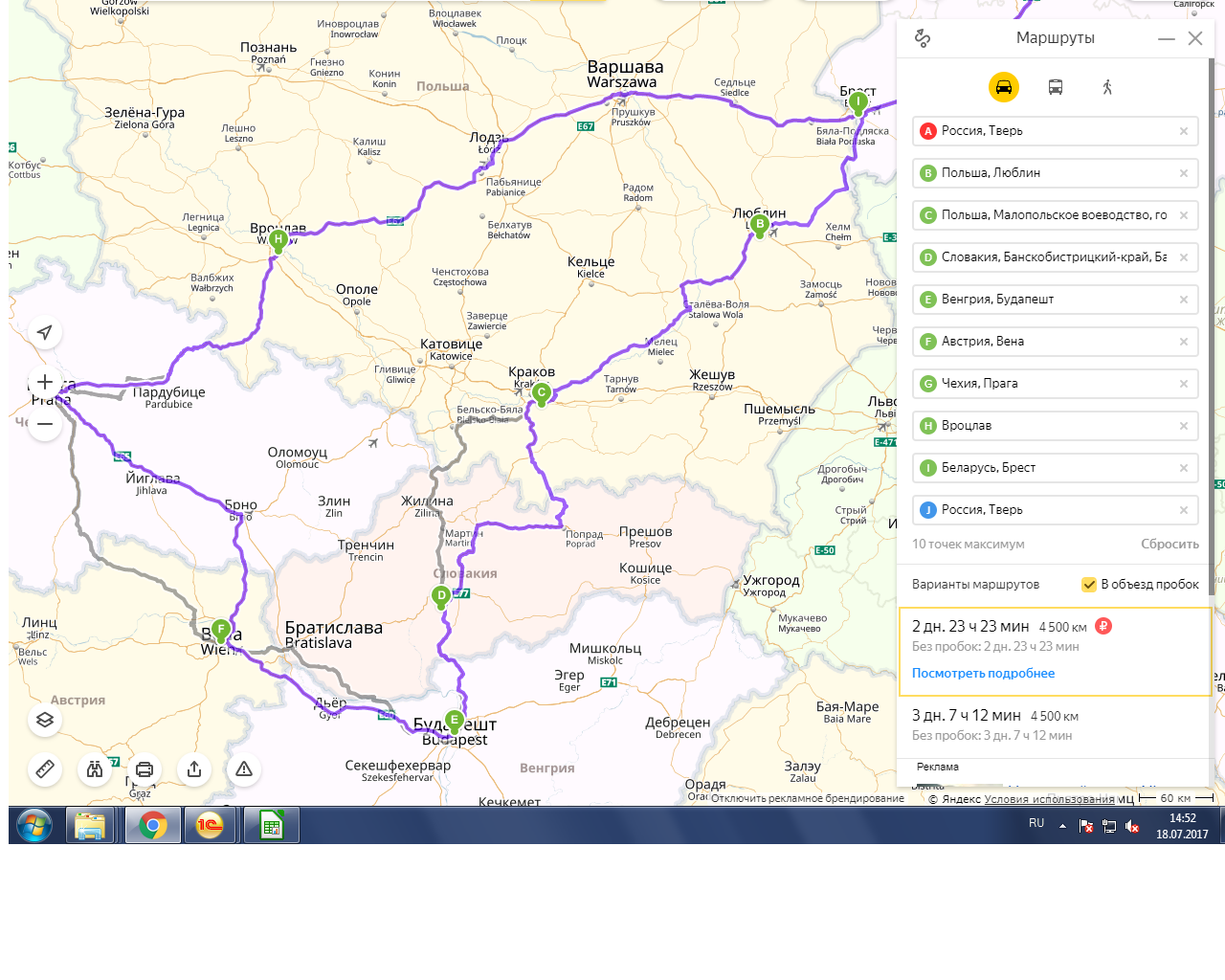Open map layers selector
Image resolution: width=1225 pixels, height=980 pixels.
(45, 720)
